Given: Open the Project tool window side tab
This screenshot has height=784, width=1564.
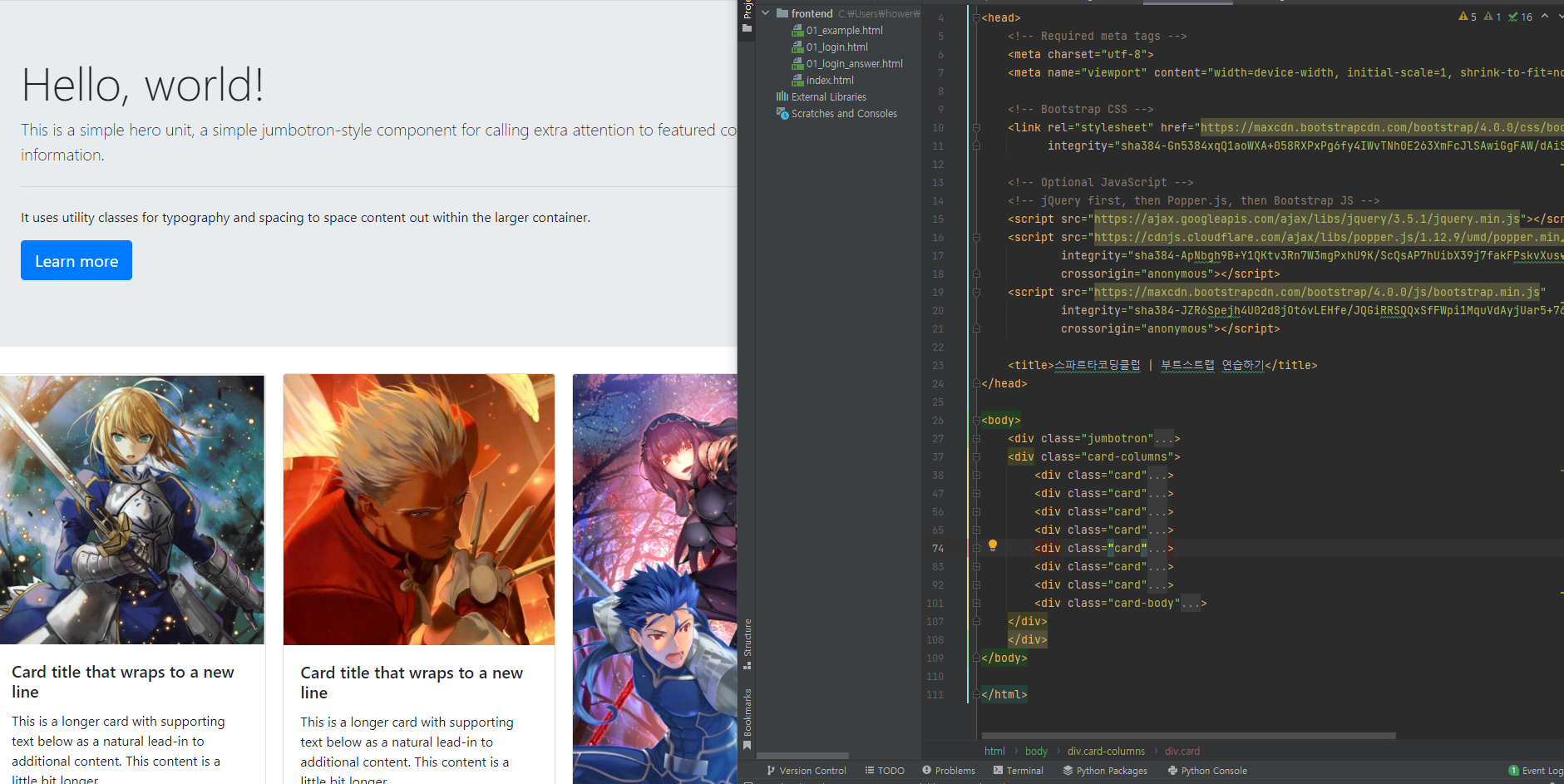Looking at the screenshot, I should tap(747, 17).
